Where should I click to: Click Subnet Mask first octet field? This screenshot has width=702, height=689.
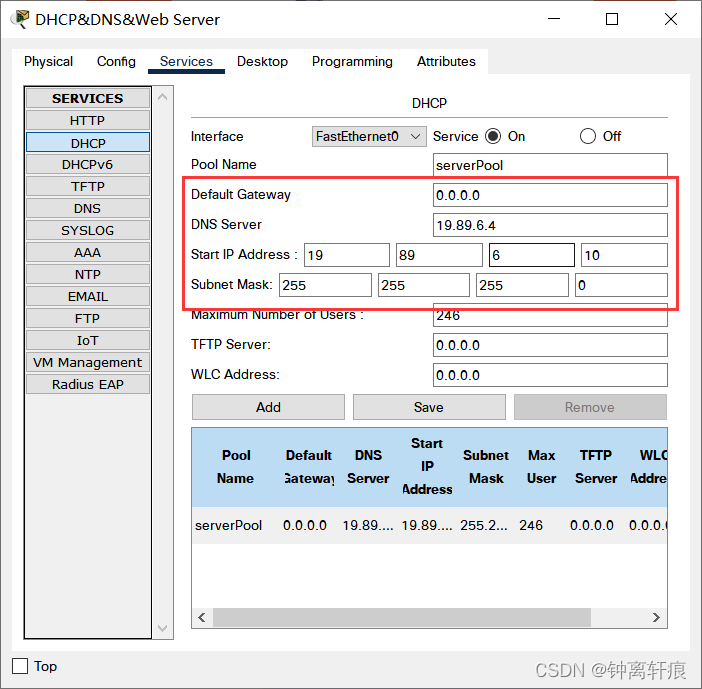(x=325, y=285)
